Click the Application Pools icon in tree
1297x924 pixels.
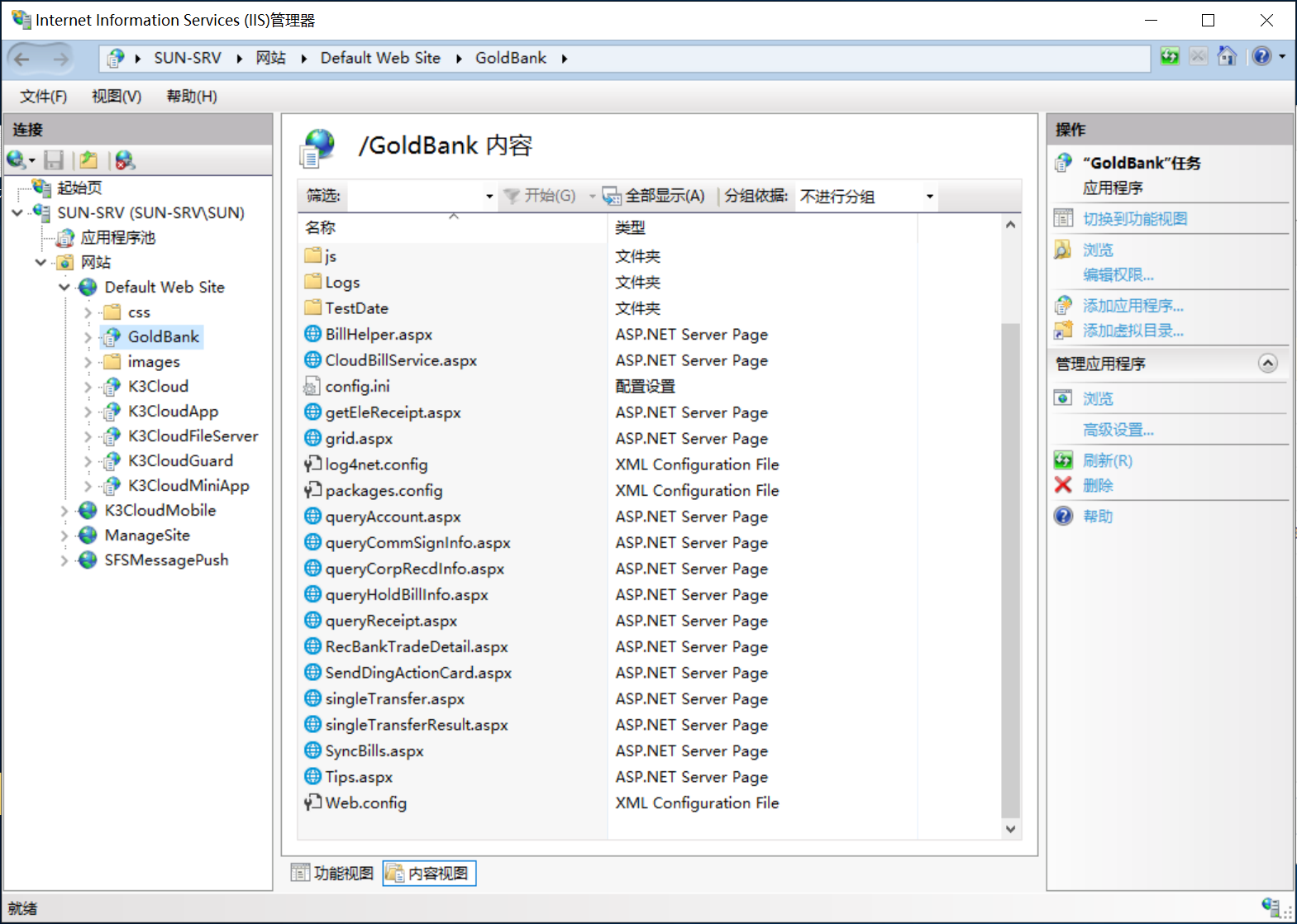click(x=65, y=238)
